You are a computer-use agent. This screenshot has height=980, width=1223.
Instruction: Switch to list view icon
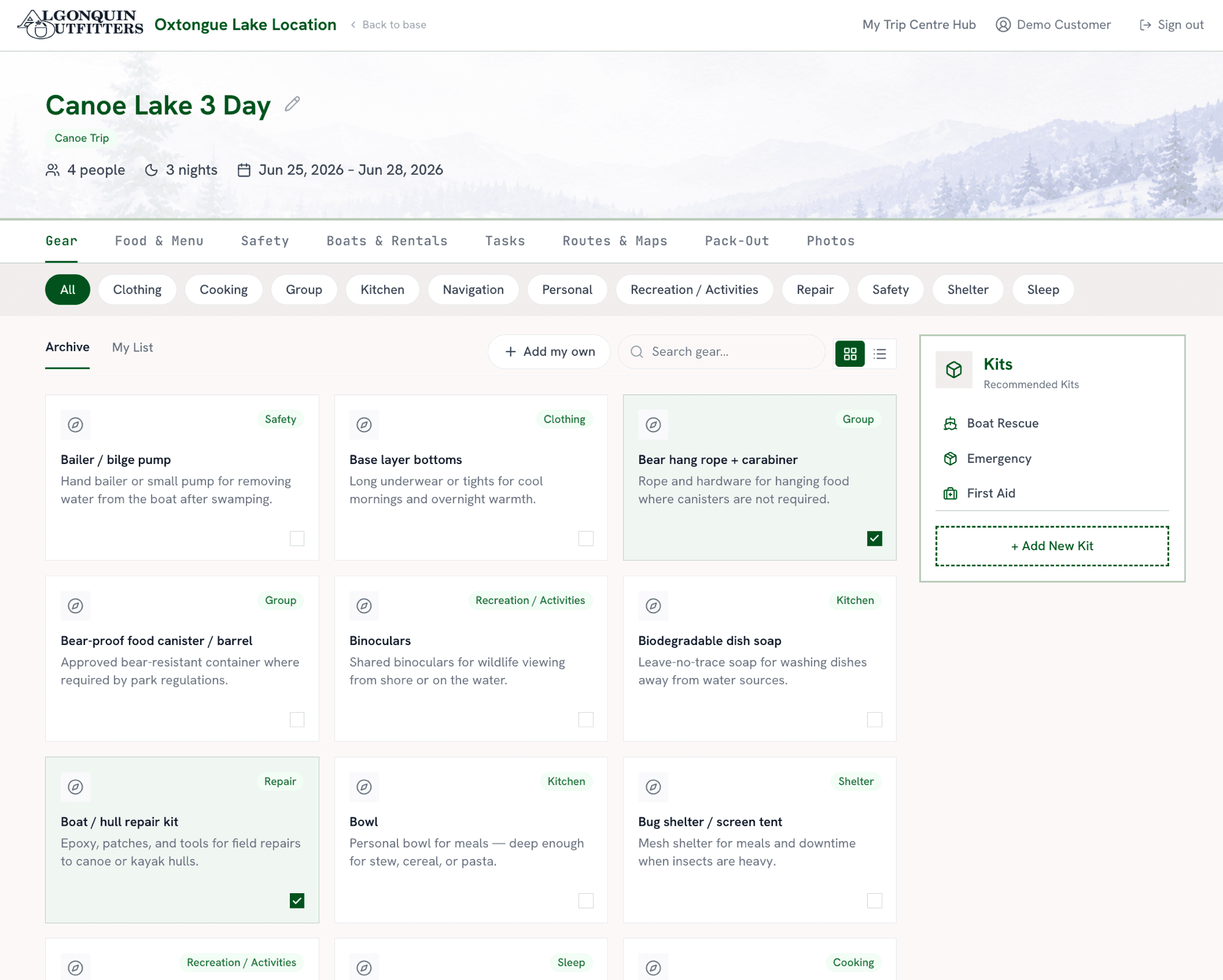click(x=880, y=353)
